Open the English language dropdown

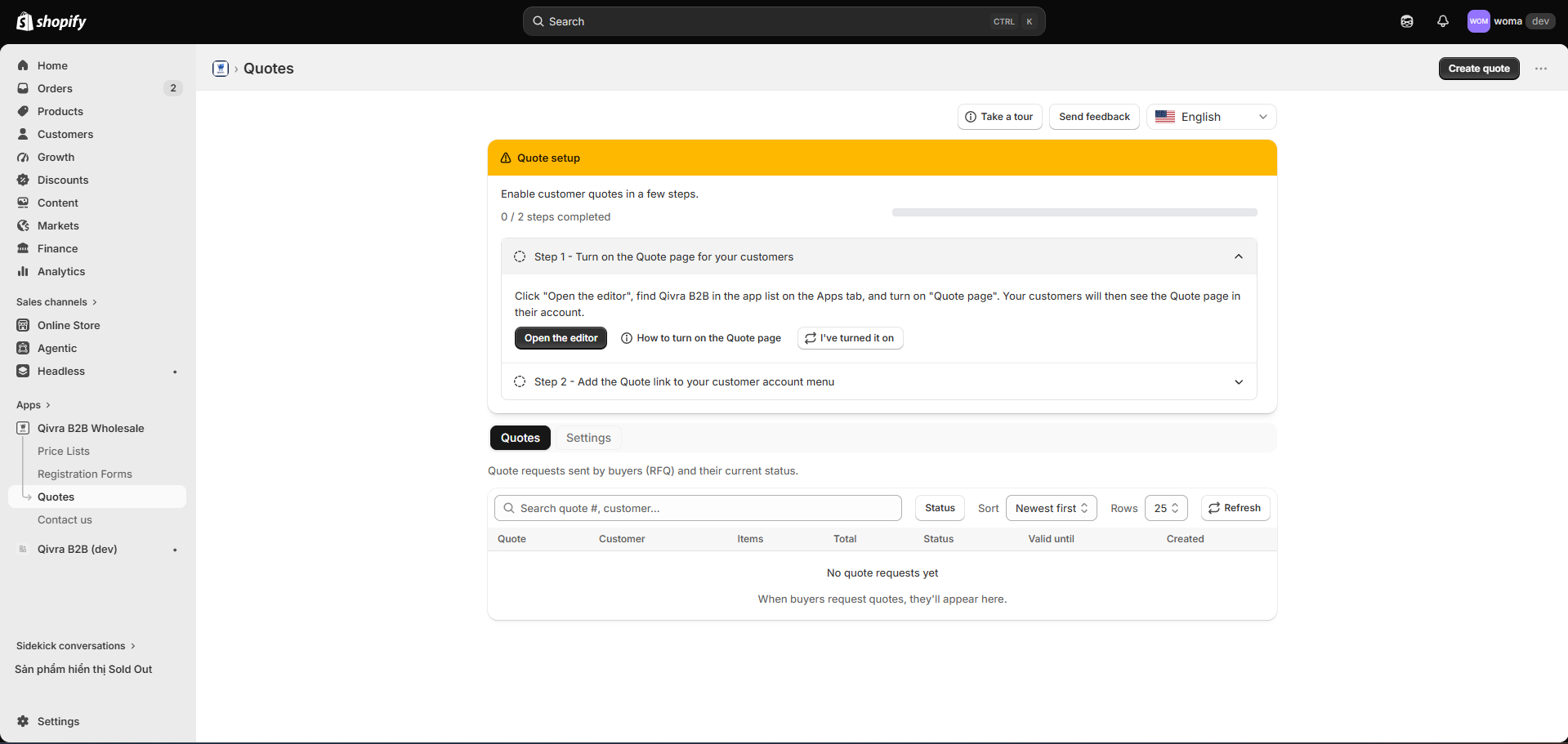click(x=1211, y=117)
